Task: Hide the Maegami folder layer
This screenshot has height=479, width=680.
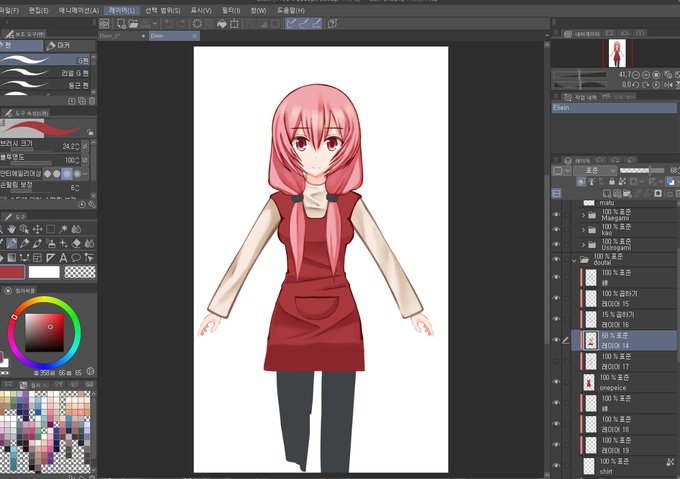Action: tap(556, 215)
